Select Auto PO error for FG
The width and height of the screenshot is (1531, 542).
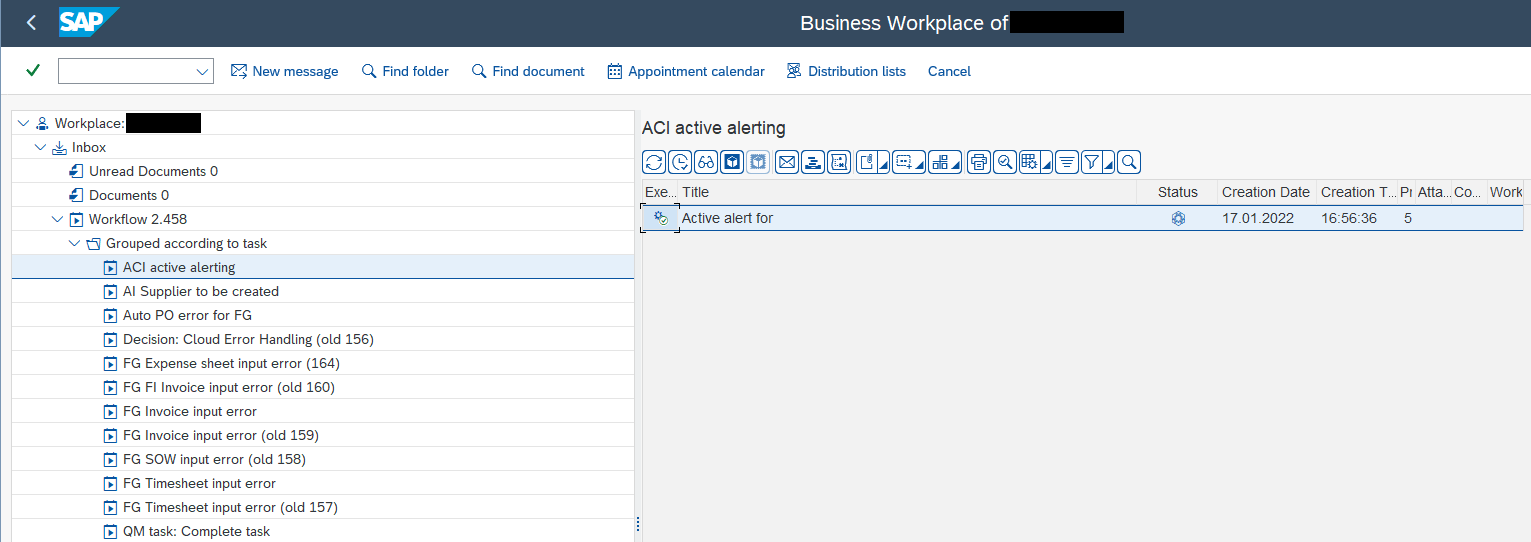187,315
